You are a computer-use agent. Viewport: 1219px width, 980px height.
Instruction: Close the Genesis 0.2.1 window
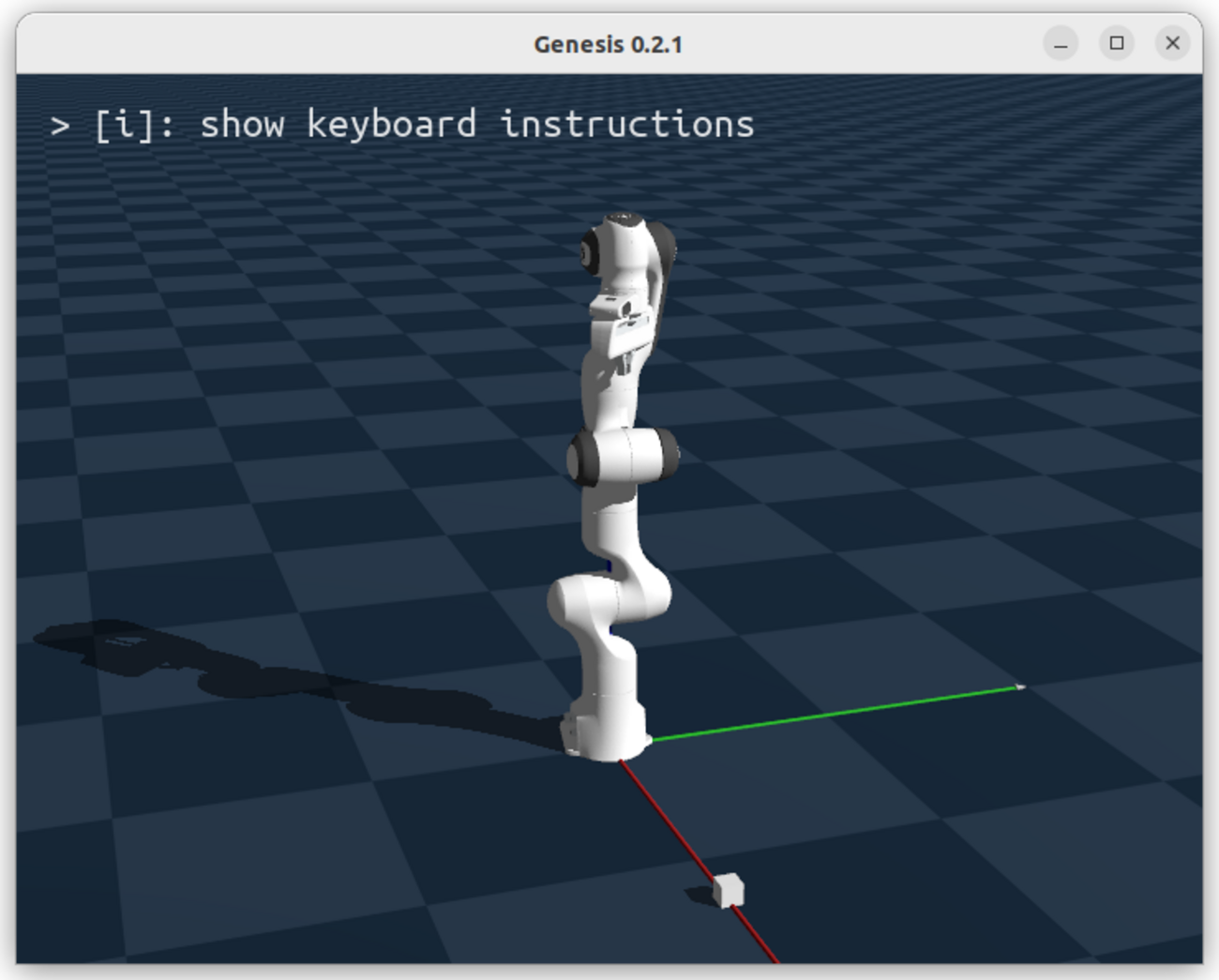point(1172,43)
